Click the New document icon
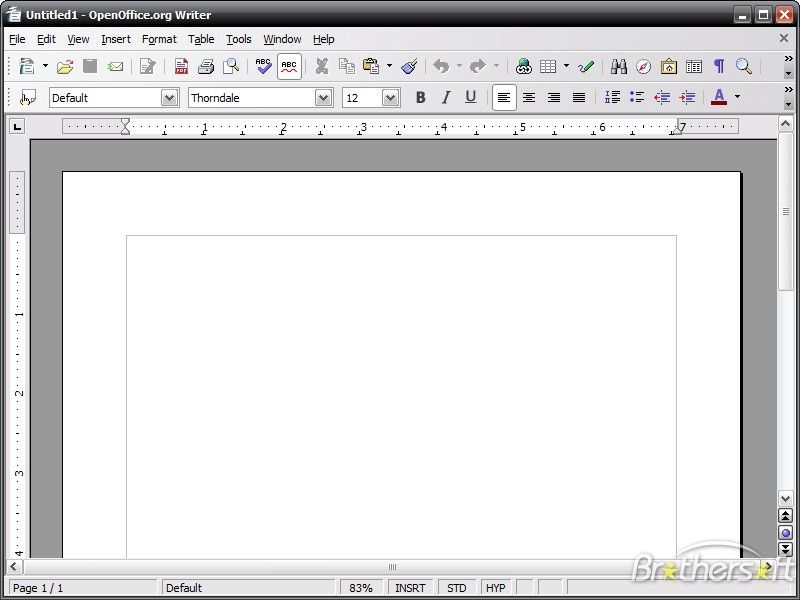The width and height of the screenshot is (800, 600). (27, 66)
